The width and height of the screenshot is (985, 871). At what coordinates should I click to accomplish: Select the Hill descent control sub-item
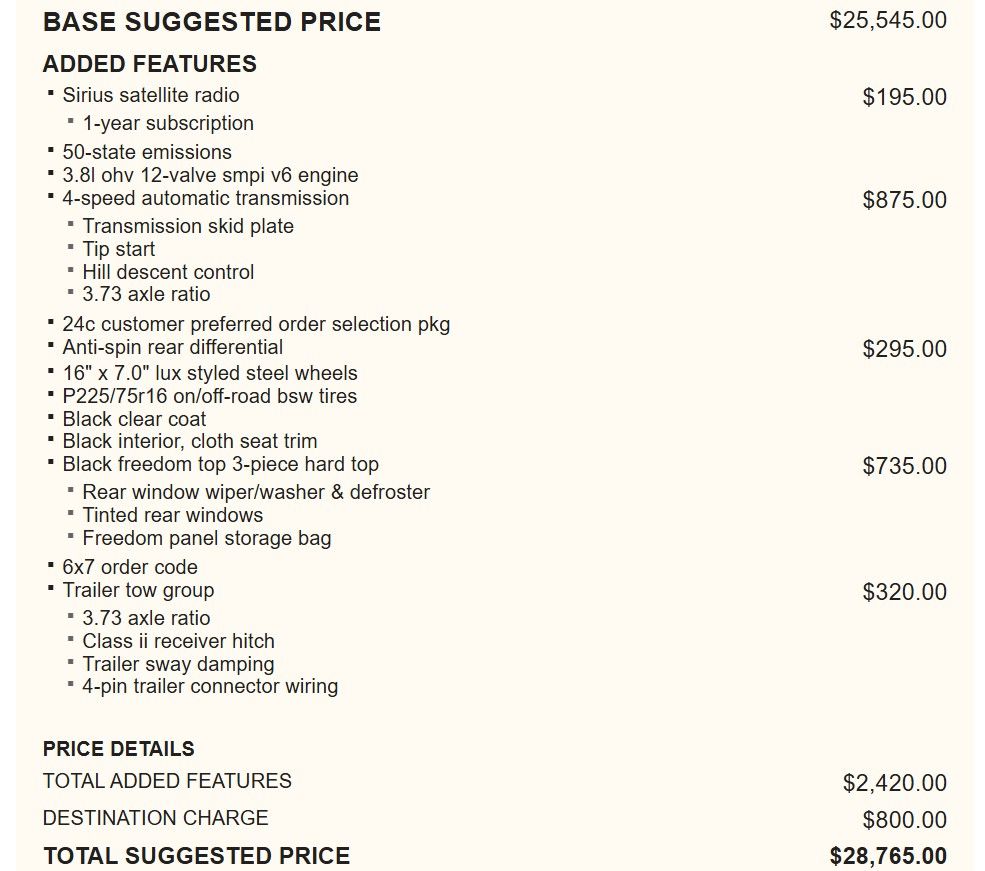click(168, 272)
